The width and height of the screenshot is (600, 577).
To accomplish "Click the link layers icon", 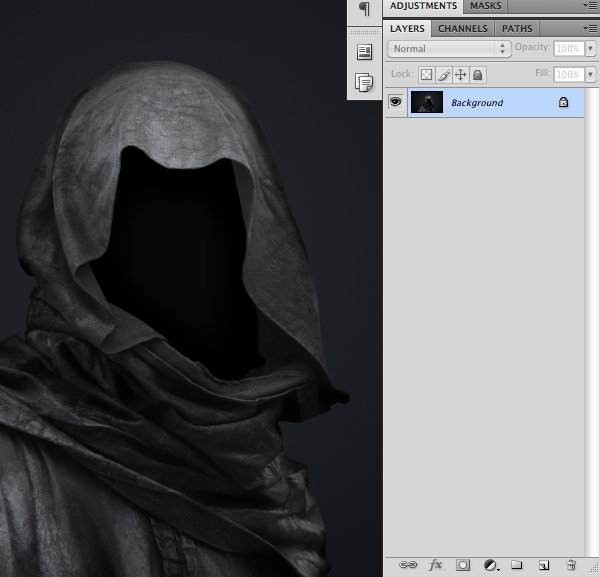I will (408, 565).
